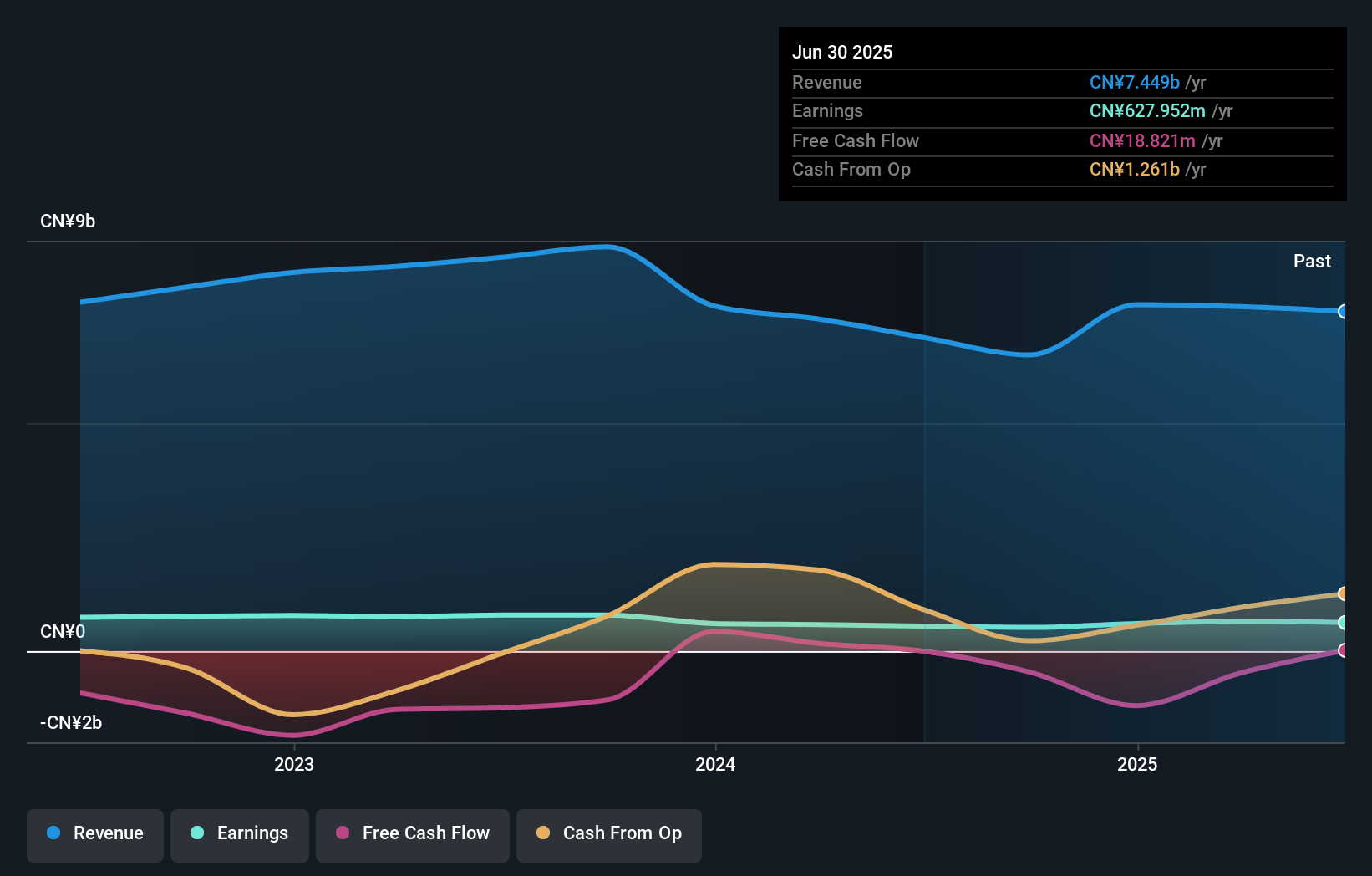The height and width of the screenshot is (876, 1372).
Task: Click the Cash From Op endpoint marker
Action: [1343, 594]
